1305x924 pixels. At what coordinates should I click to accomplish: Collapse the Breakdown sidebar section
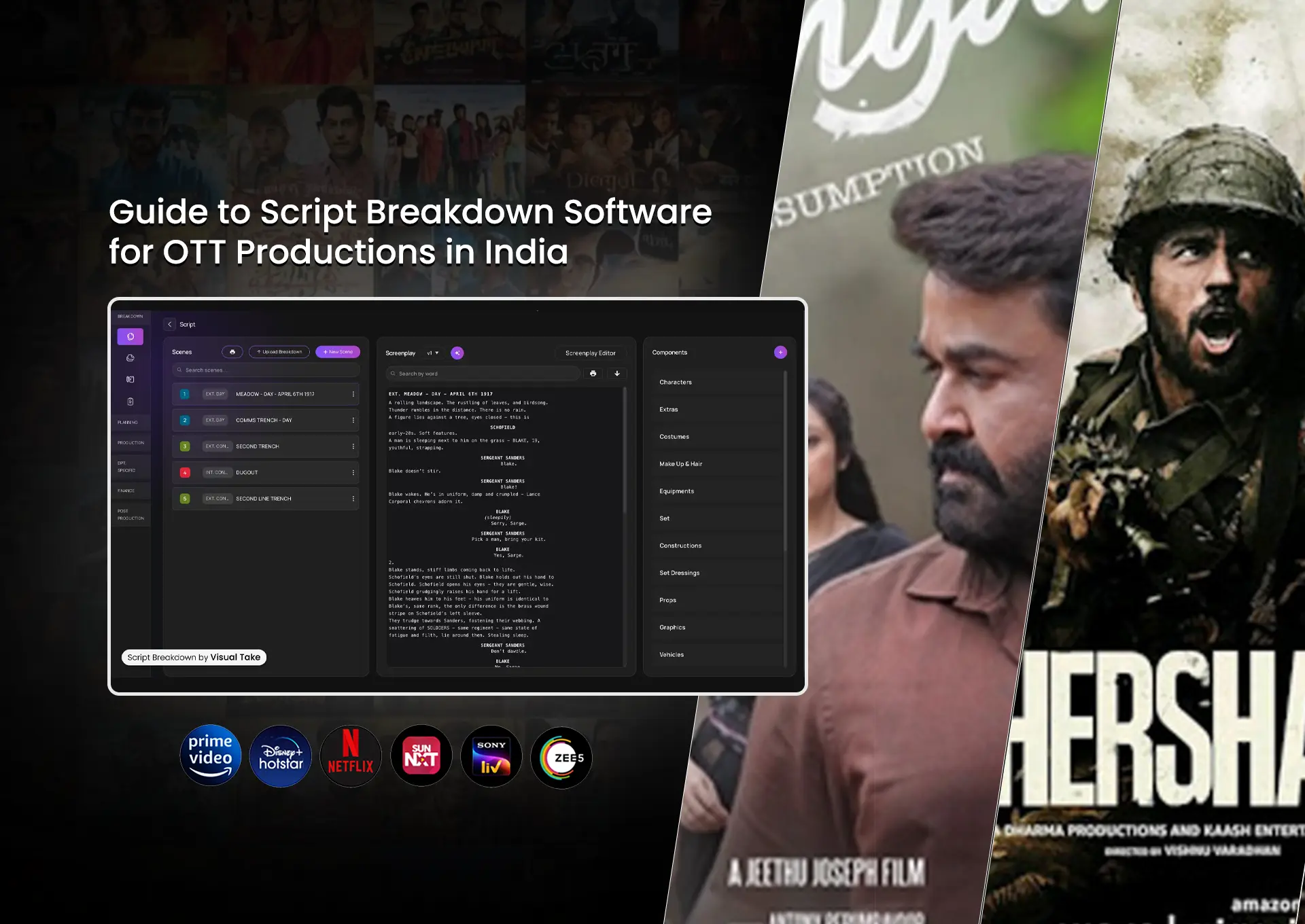[x=130, y=317]
